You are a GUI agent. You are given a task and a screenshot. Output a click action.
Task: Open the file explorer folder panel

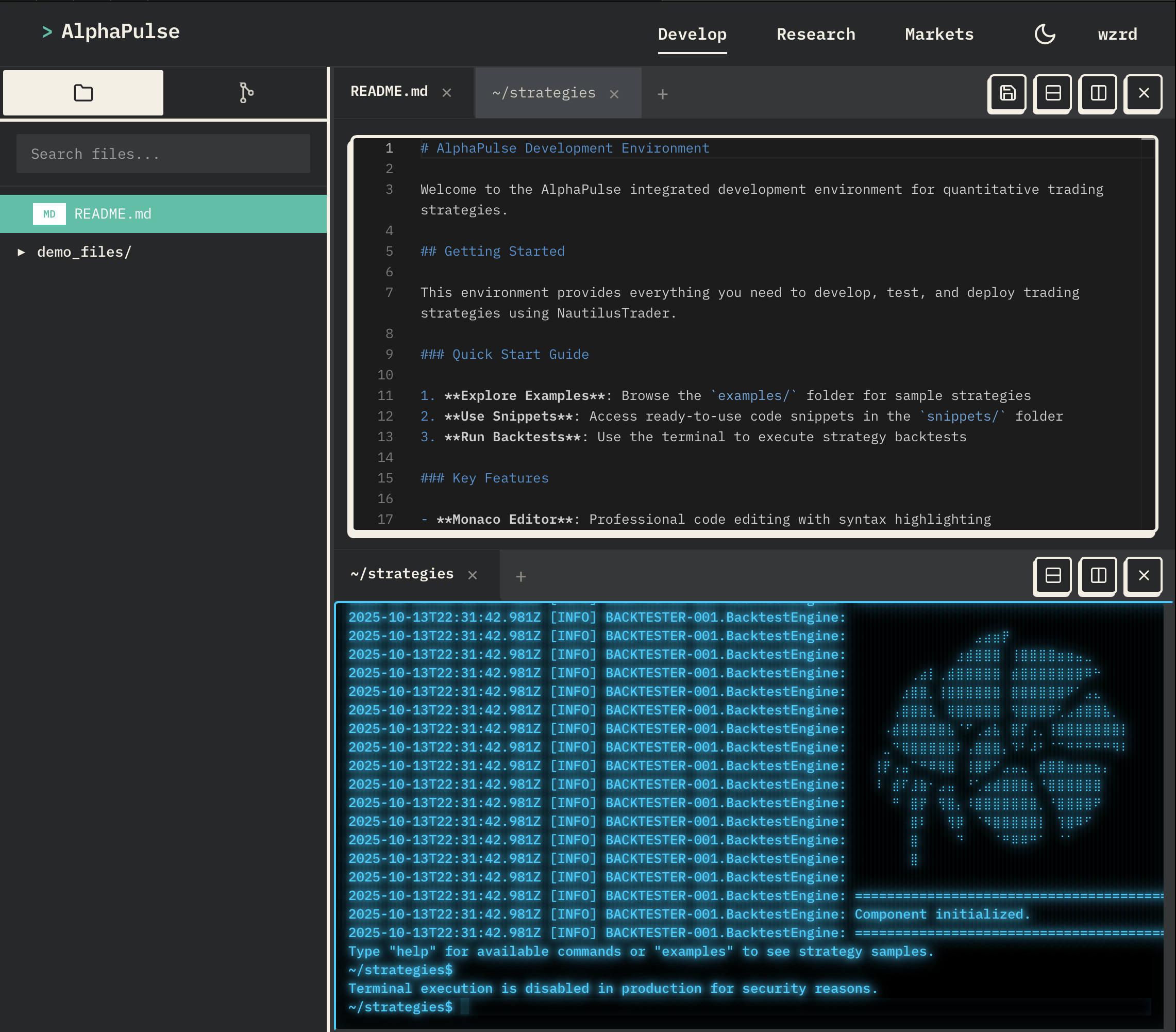(x=83, y=93)
